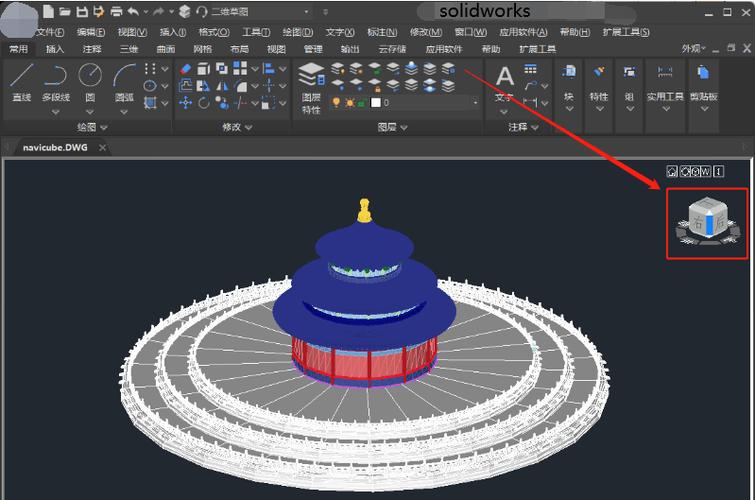755x500 pixels.
Task: Click the Undo arrow in quick toolbar
Action: [x=133, y=12]
